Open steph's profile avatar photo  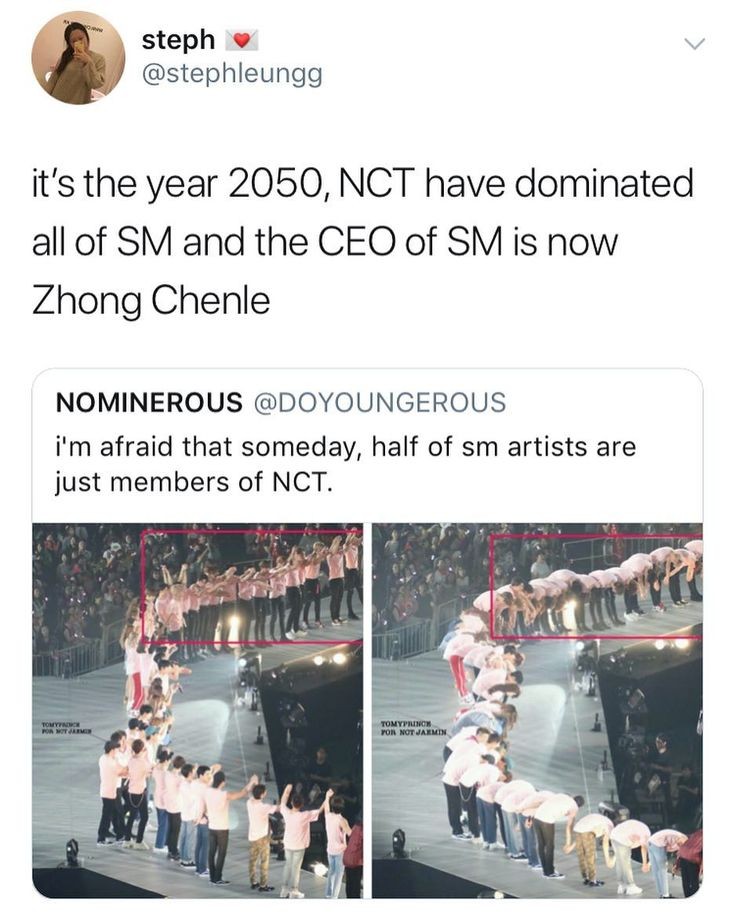[78, 57]
